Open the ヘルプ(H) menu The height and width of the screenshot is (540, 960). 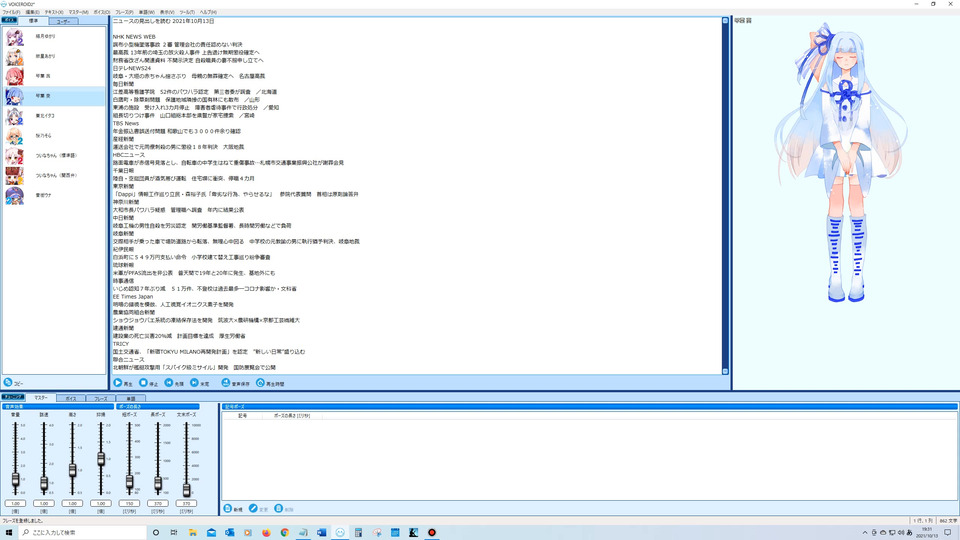(x=208, y=12)
